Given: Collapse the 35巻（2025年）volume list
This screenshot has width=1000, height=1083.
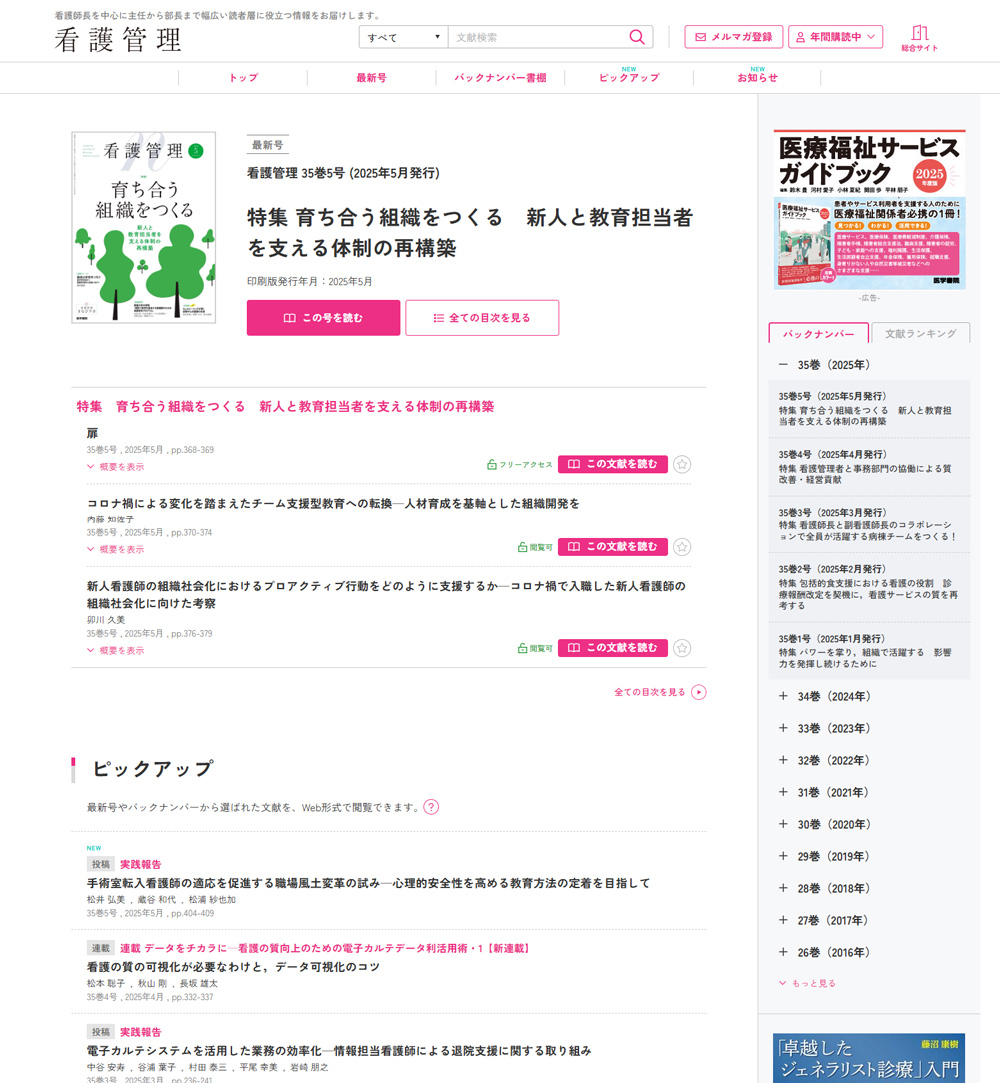Looking at the screenshot, I should click(782, 365).
